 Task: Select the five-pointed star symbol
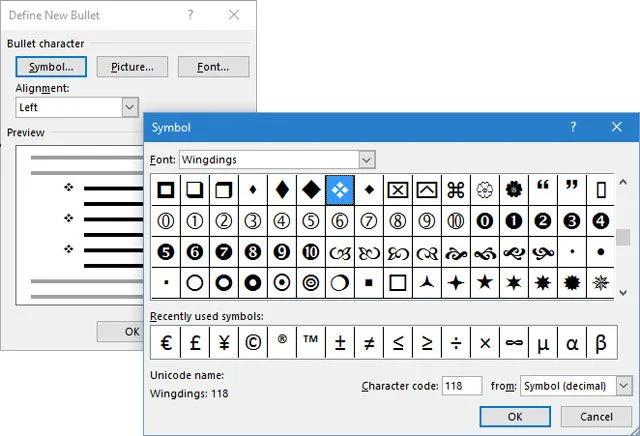(484, 282)
